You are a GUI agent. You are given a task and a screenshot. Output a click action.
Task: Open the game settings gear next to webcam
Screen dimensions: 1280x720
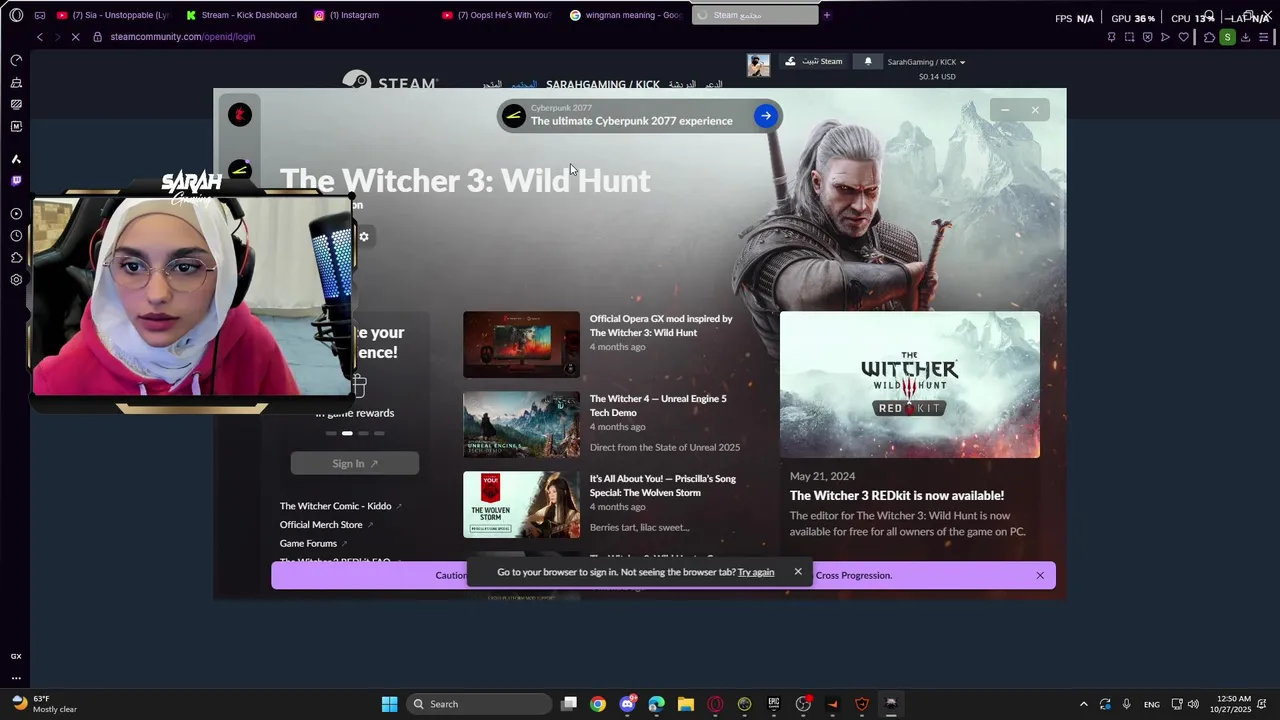364,237
